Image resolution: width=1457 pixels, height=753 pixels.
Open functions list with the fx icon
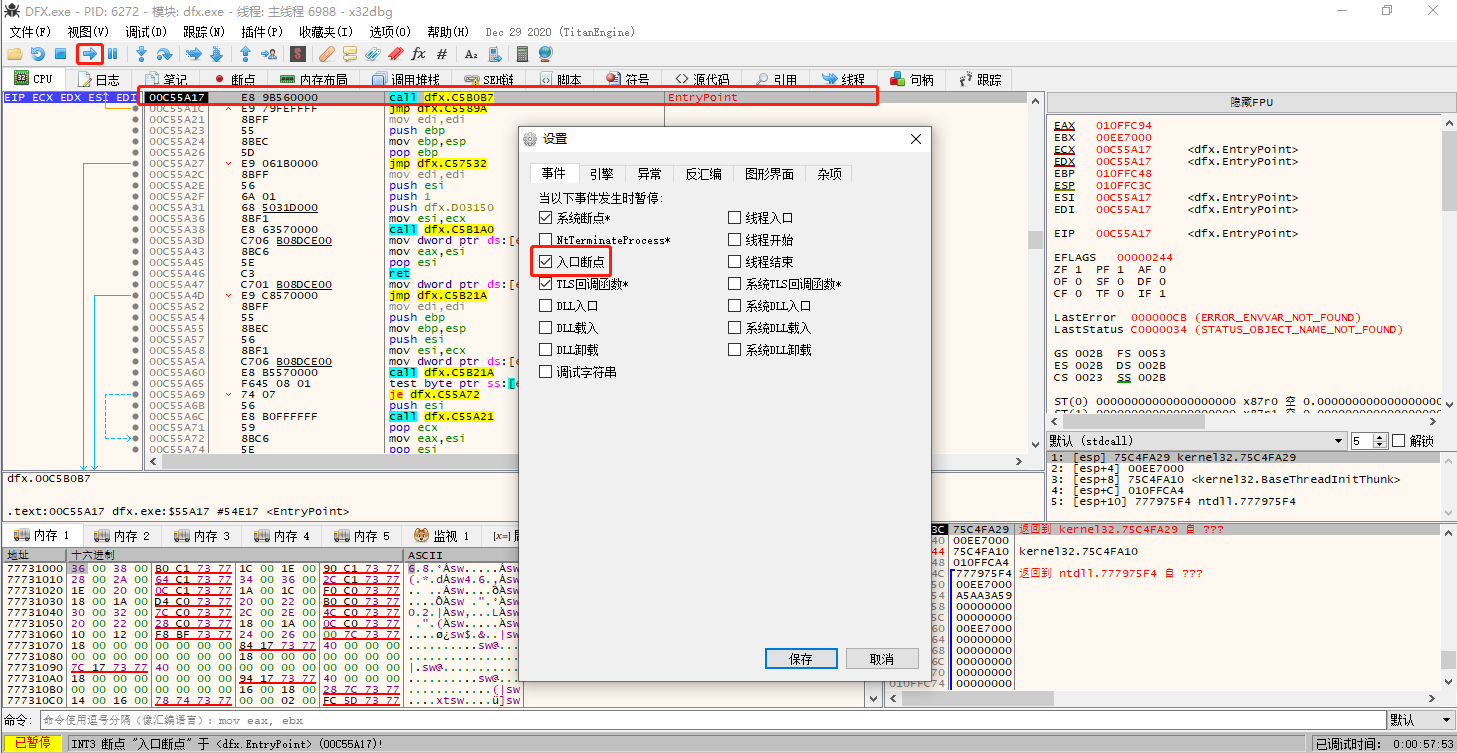click(419, 54)
